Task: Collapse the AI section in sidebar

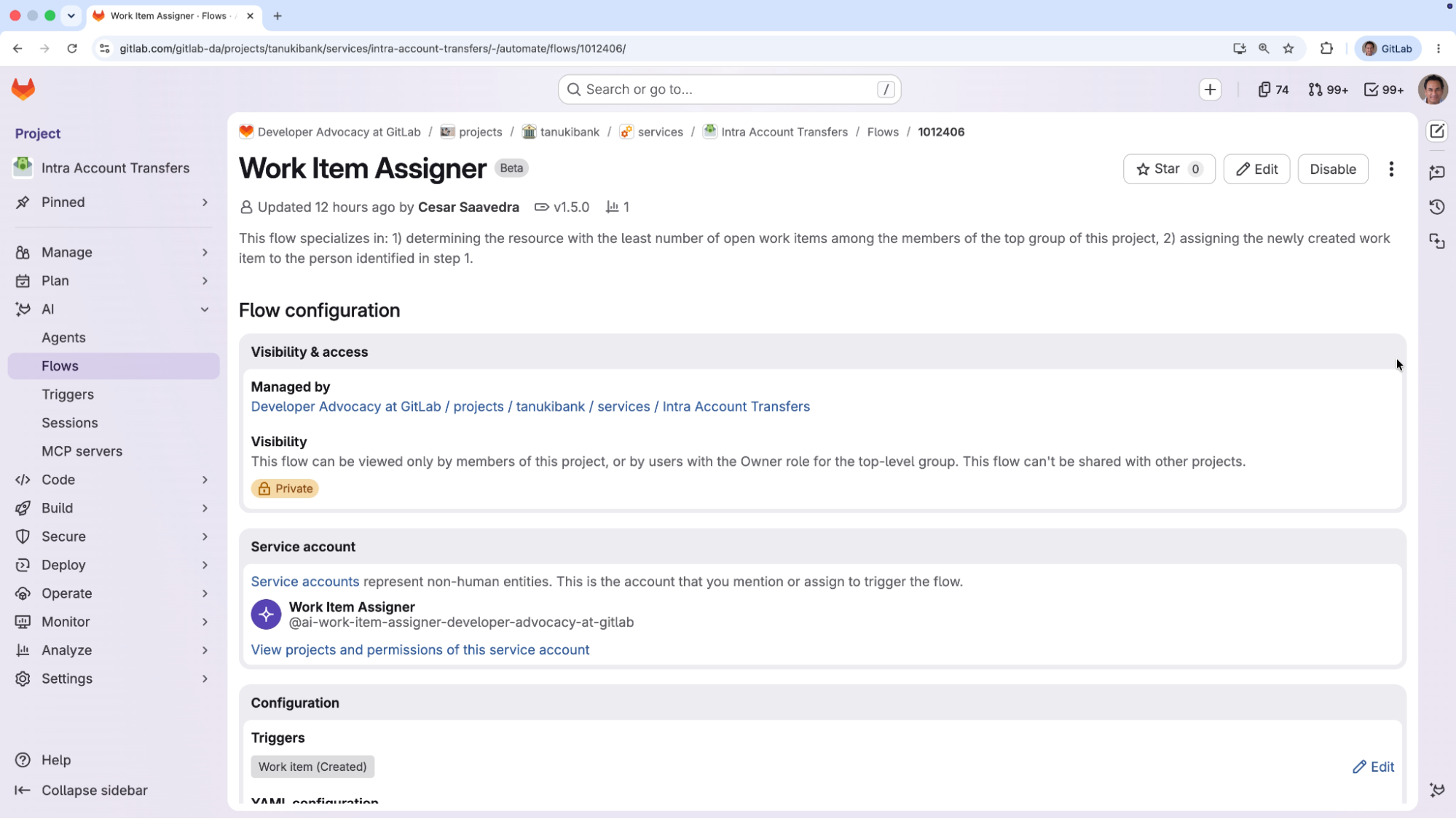Action: 114,309
